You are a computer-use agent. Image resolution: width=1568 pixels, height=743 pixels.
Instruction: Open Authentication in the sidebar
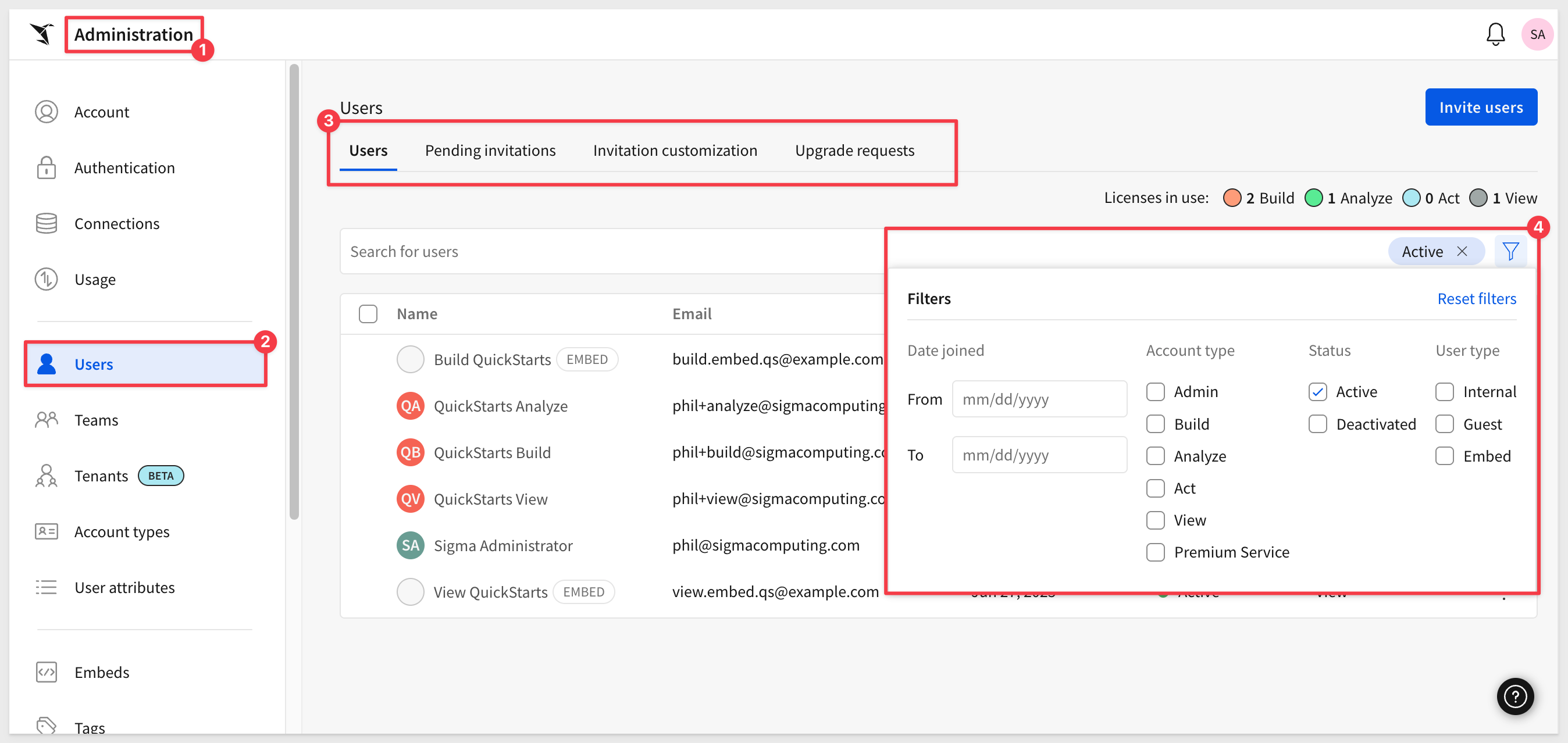point(125,167)
